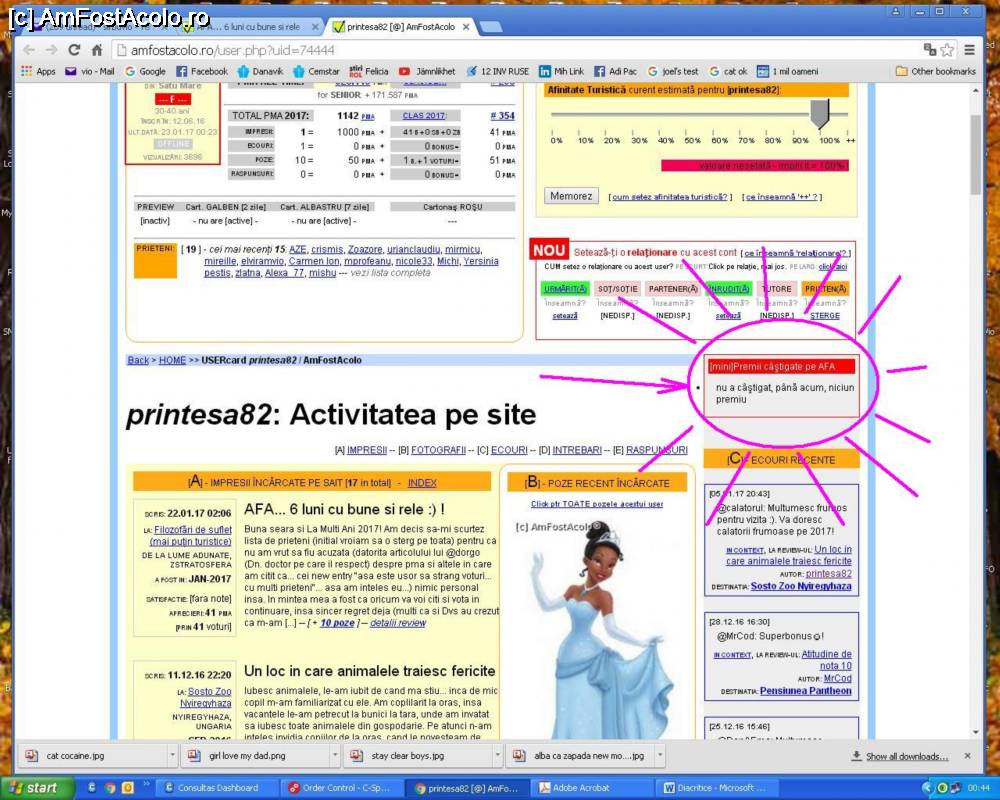Click the browser back arrow

click(x=29, y=50)
